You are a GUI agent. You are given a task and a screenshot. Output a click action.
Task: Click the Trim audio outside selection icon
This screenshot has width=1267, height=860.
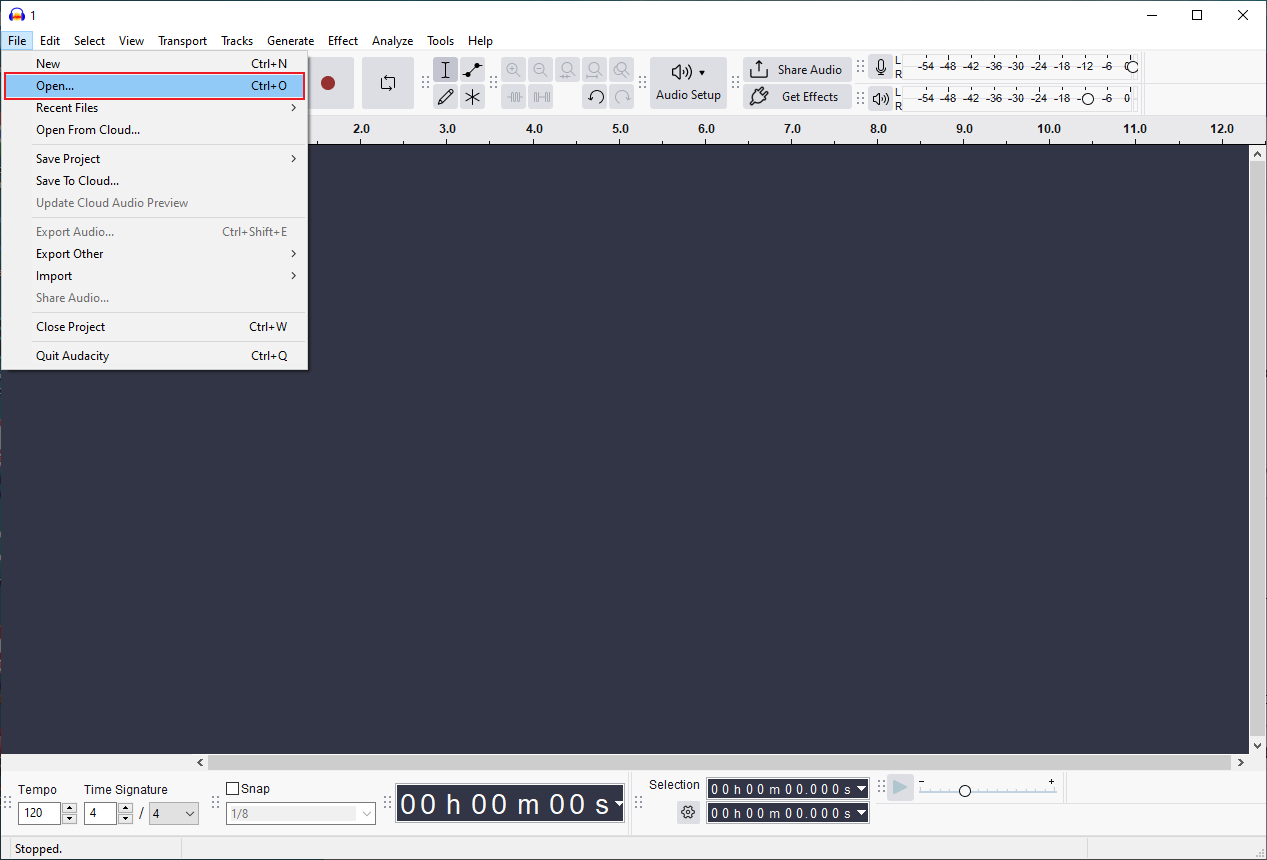(x=514, y=97)
